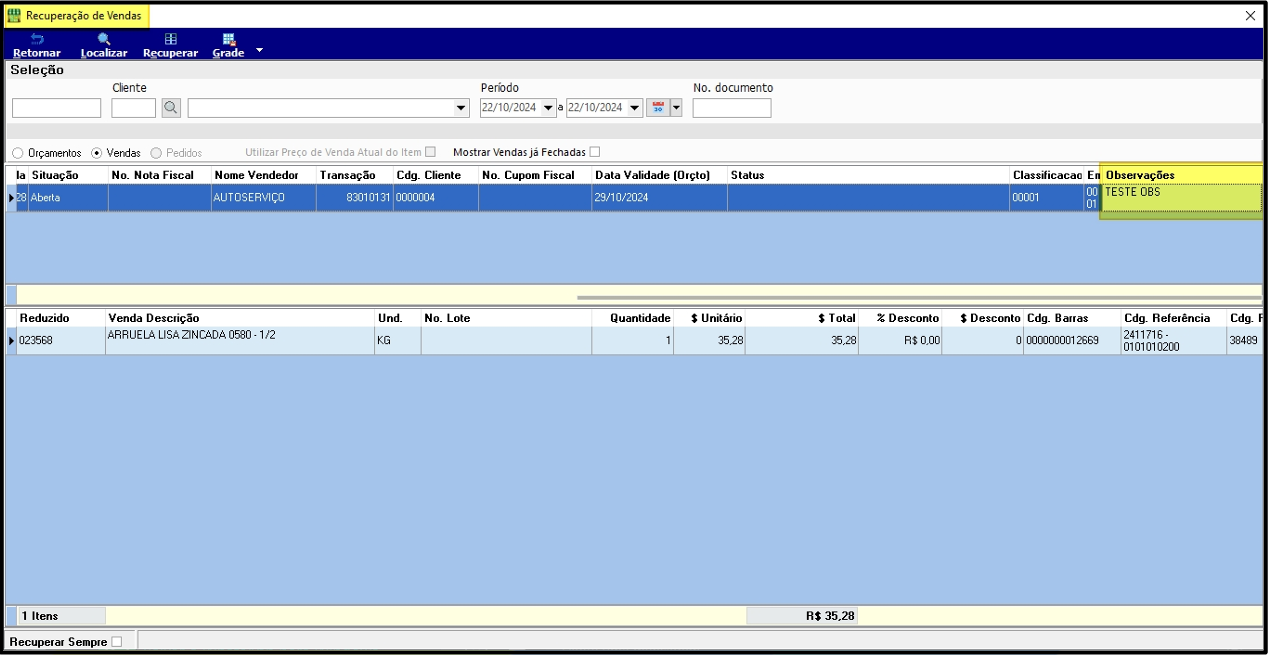This screenshot has width=1268, height=655.
Task: Select the ARRUELA LISA ZINCADA item row
Action: (x=238, y=341)
